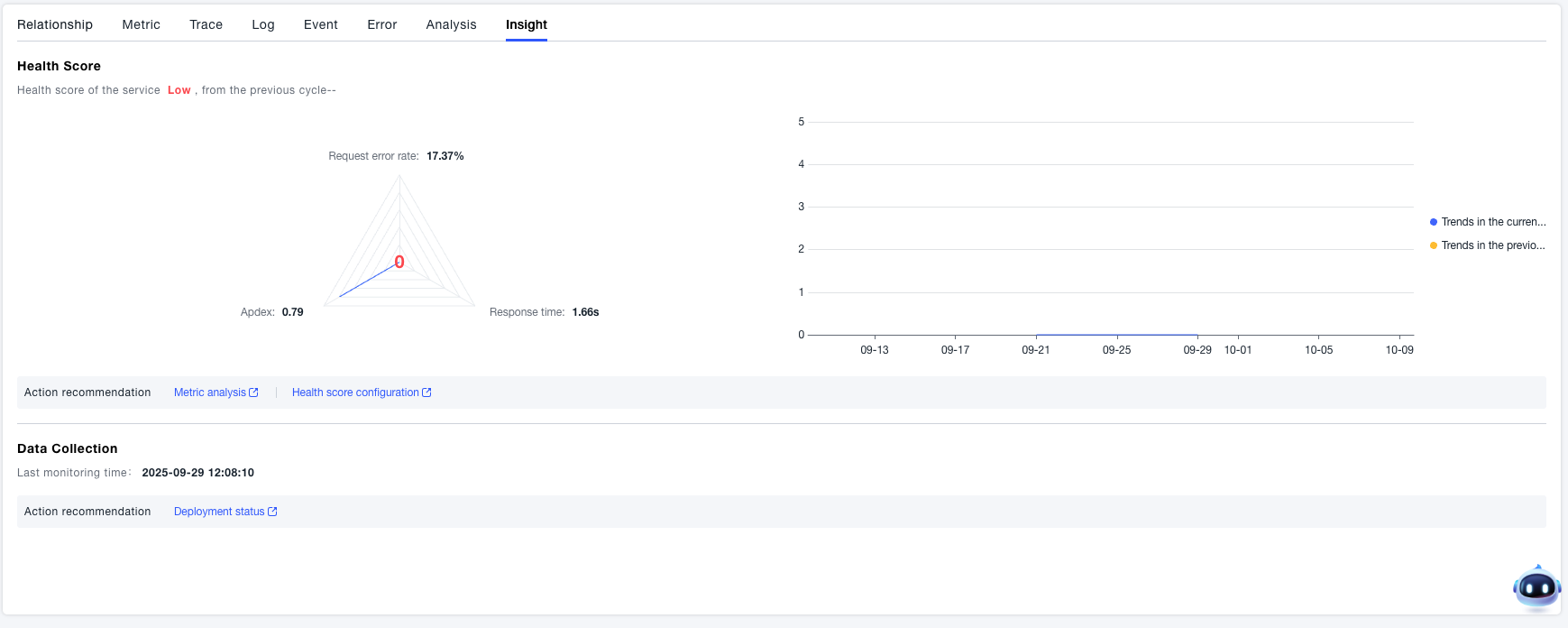
Task: Toggle the 'Trends in the previo...' legend series
Action: pos(1492,245)
